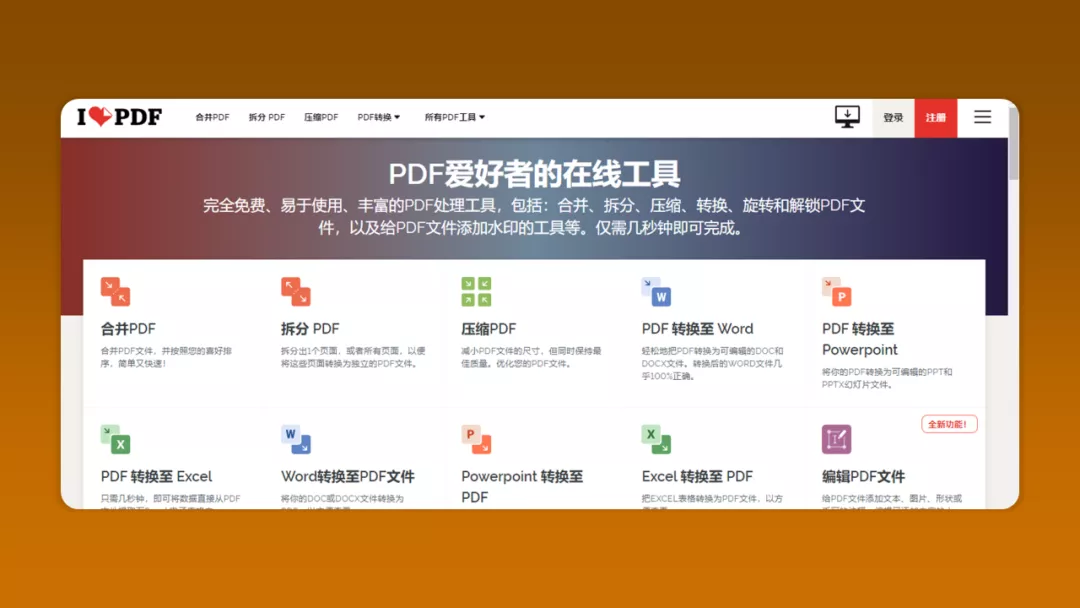Screen dimensions: 1080x608
Task: Open the 压缩PDF card title
Action: [488, 329]
